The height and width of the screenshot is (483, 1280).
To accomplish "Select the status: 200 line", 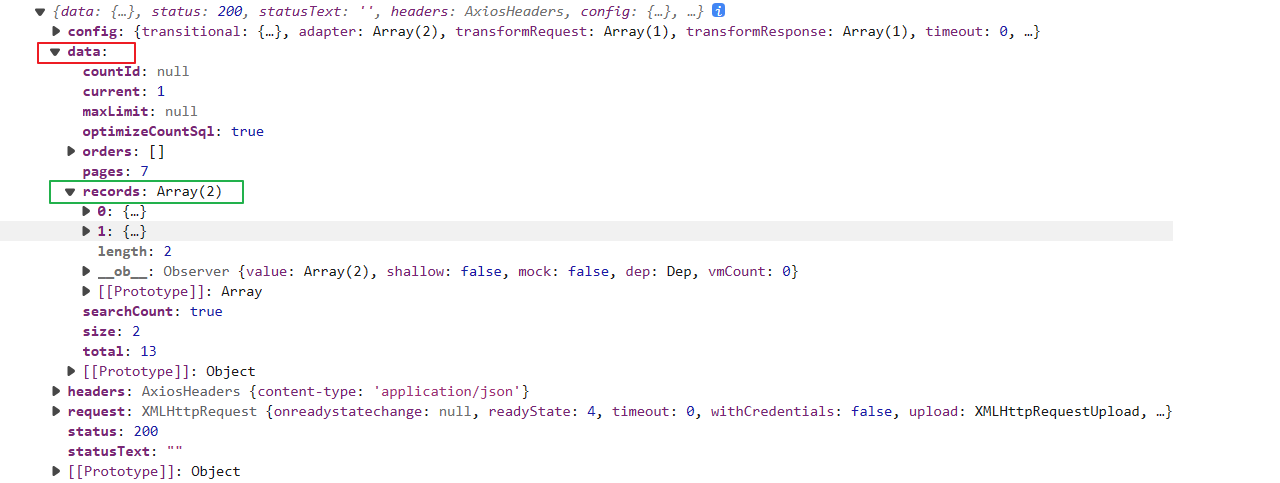I will click(x=112, y=432).
